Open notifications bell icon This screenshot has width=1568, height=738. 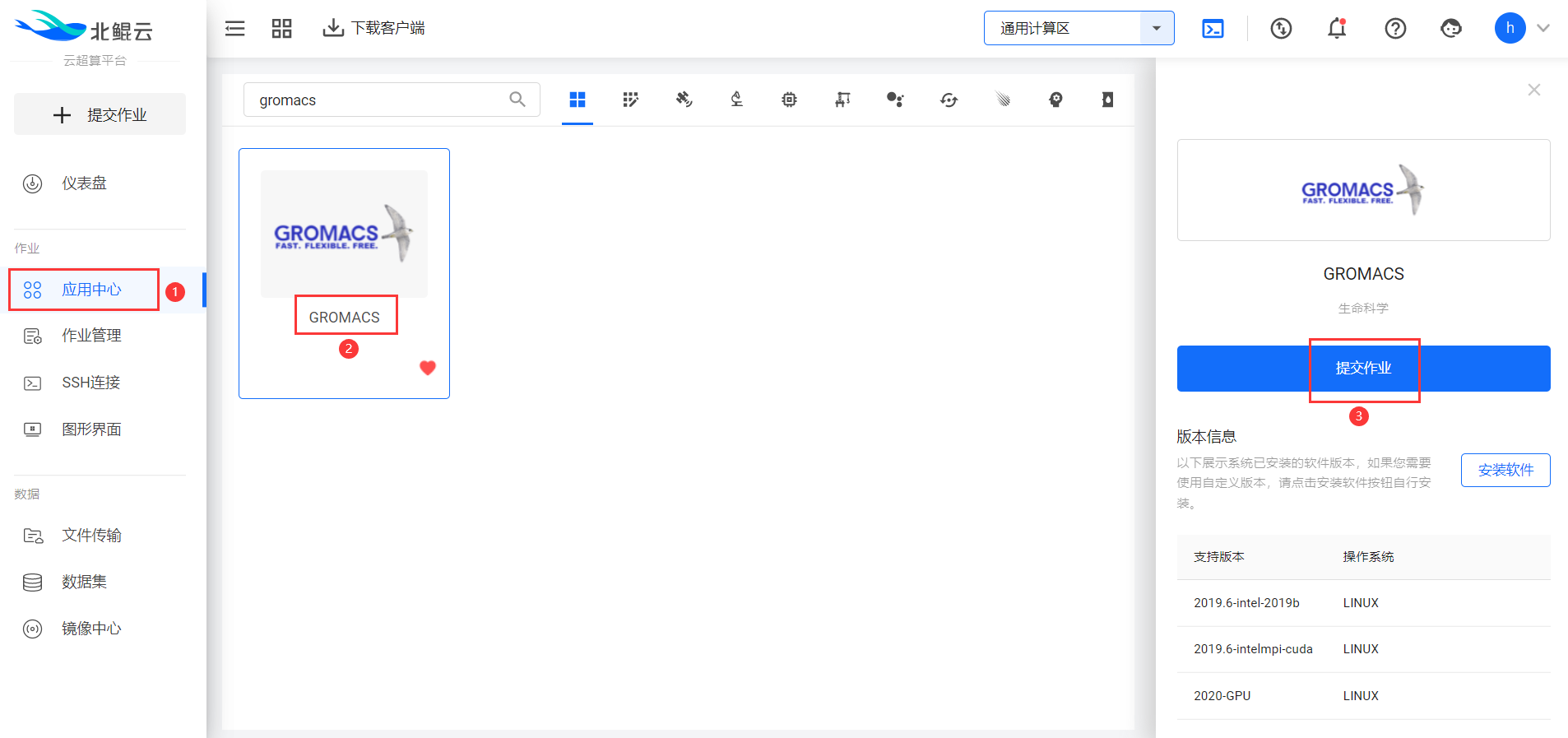click(1337, 29)
